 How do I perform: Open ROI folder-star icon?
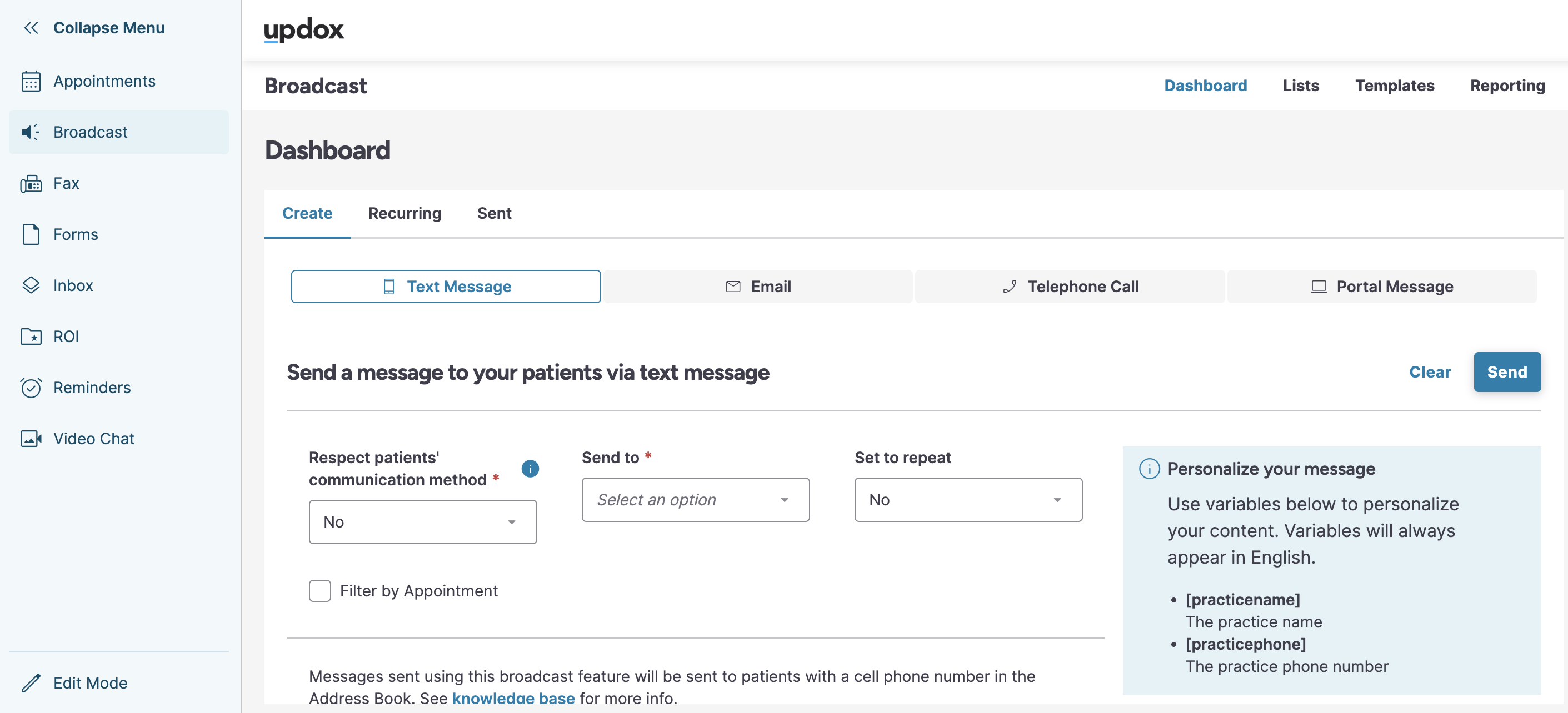pyautogui.click(x=31, y=337)
